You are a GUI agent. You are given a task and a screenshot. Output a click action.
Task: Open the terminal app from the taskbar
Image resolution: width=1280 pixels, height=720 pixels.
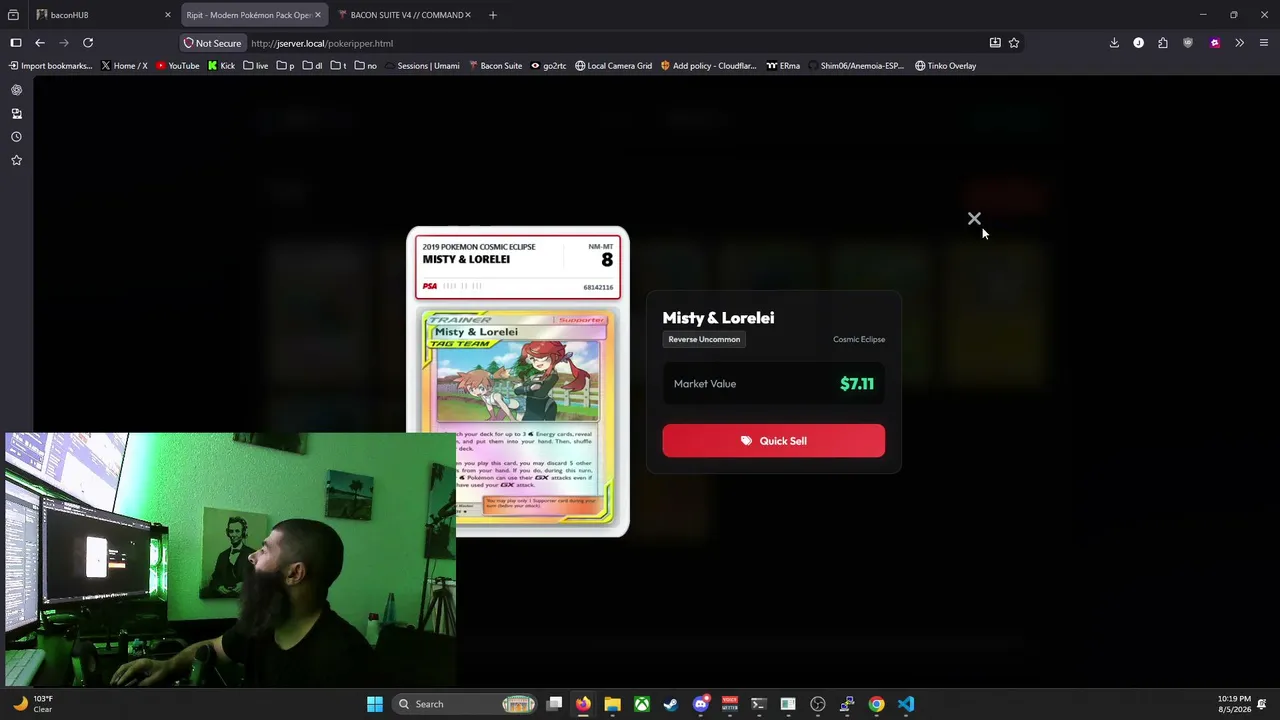pos(759,704)
